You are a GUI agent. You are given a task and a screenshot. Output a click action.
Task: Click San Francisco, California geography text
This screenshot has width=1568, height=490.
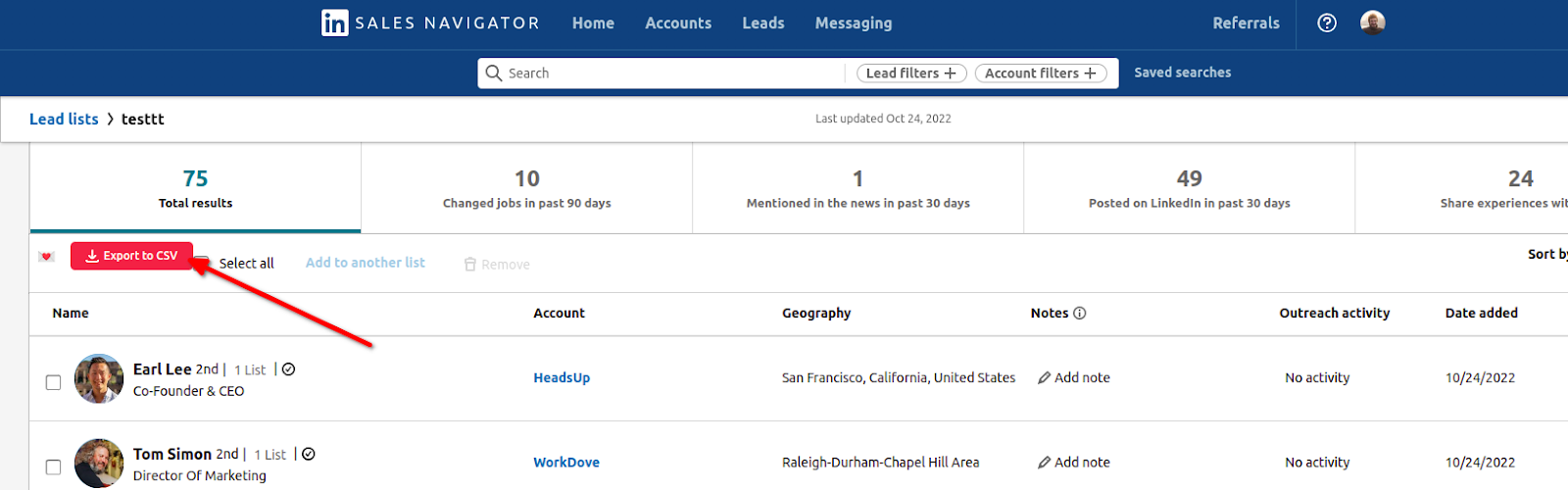coord(899,377)
